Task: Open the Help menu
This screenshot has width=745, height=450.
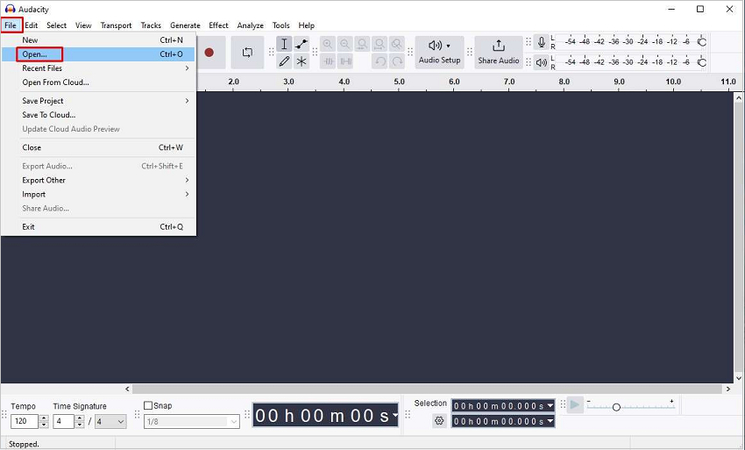Action: point(306,25)
